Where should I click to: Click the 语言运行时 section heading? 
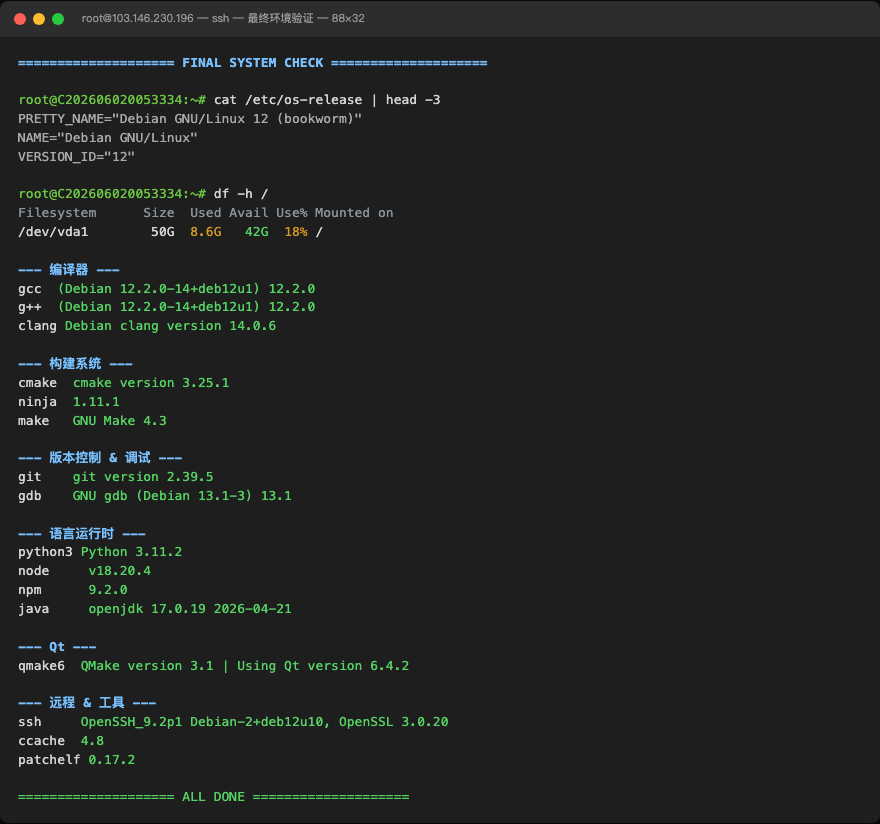(82, 534)
